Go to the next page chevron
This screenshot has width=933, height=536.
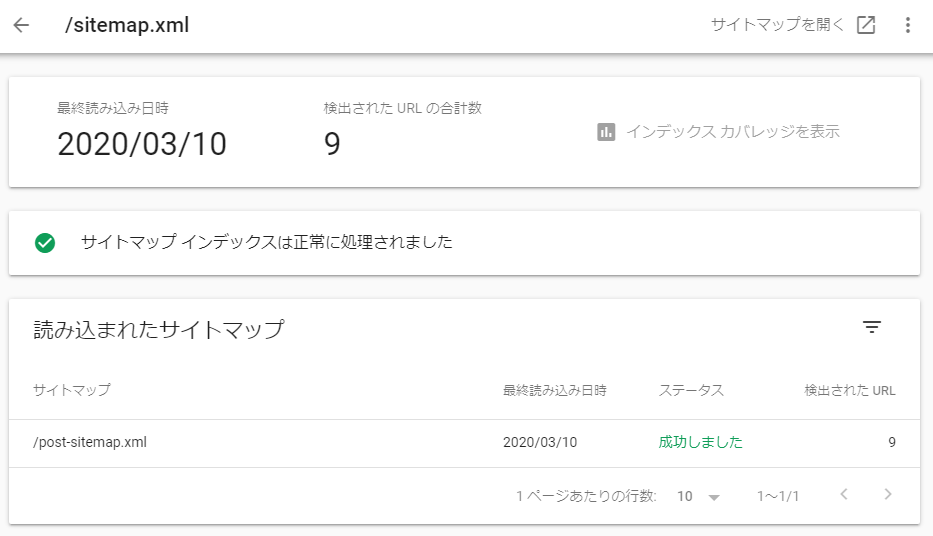tap(888, 494)
